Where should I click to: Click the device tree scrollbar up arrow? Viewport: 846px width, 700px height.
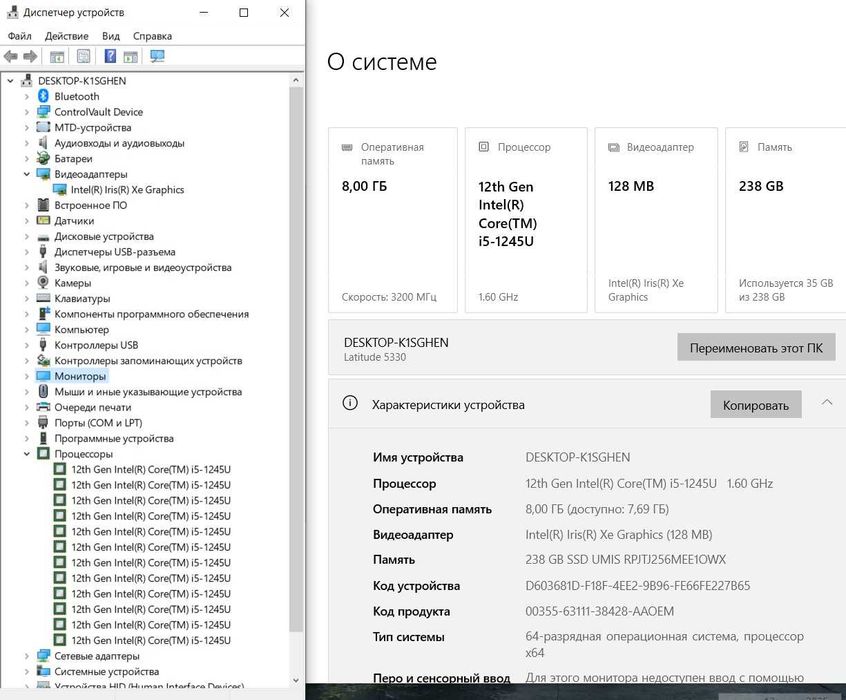pos(296,80)
